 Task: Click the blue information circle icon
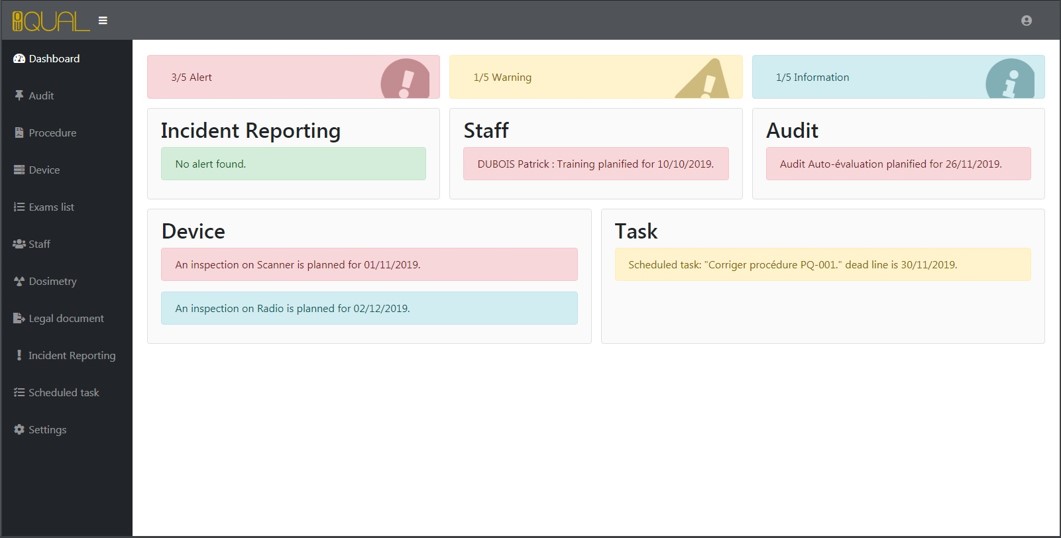(x=1010, y=79)
